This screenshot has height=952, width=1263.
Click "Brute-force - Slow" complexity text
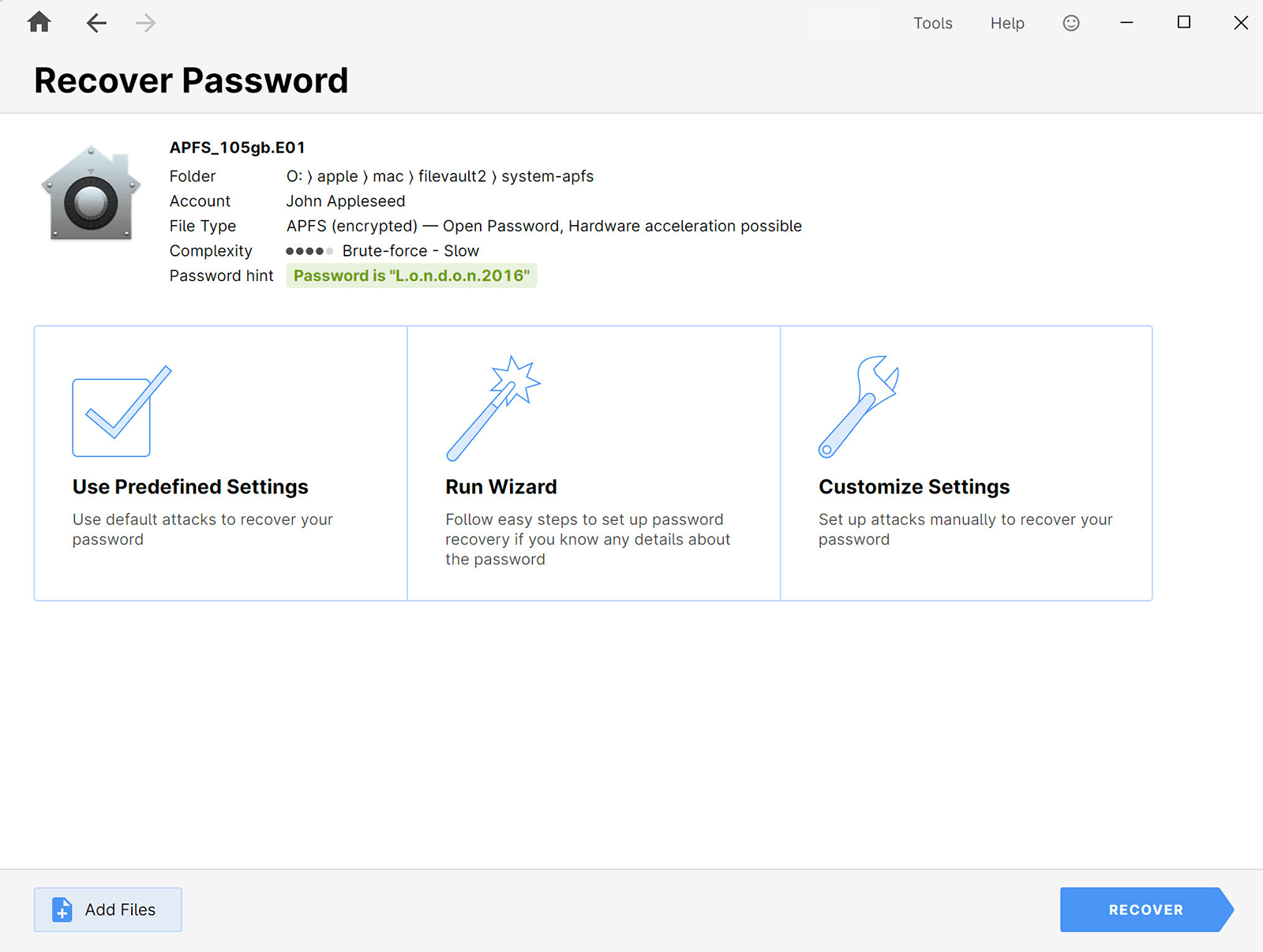click(x=411, y=251)
